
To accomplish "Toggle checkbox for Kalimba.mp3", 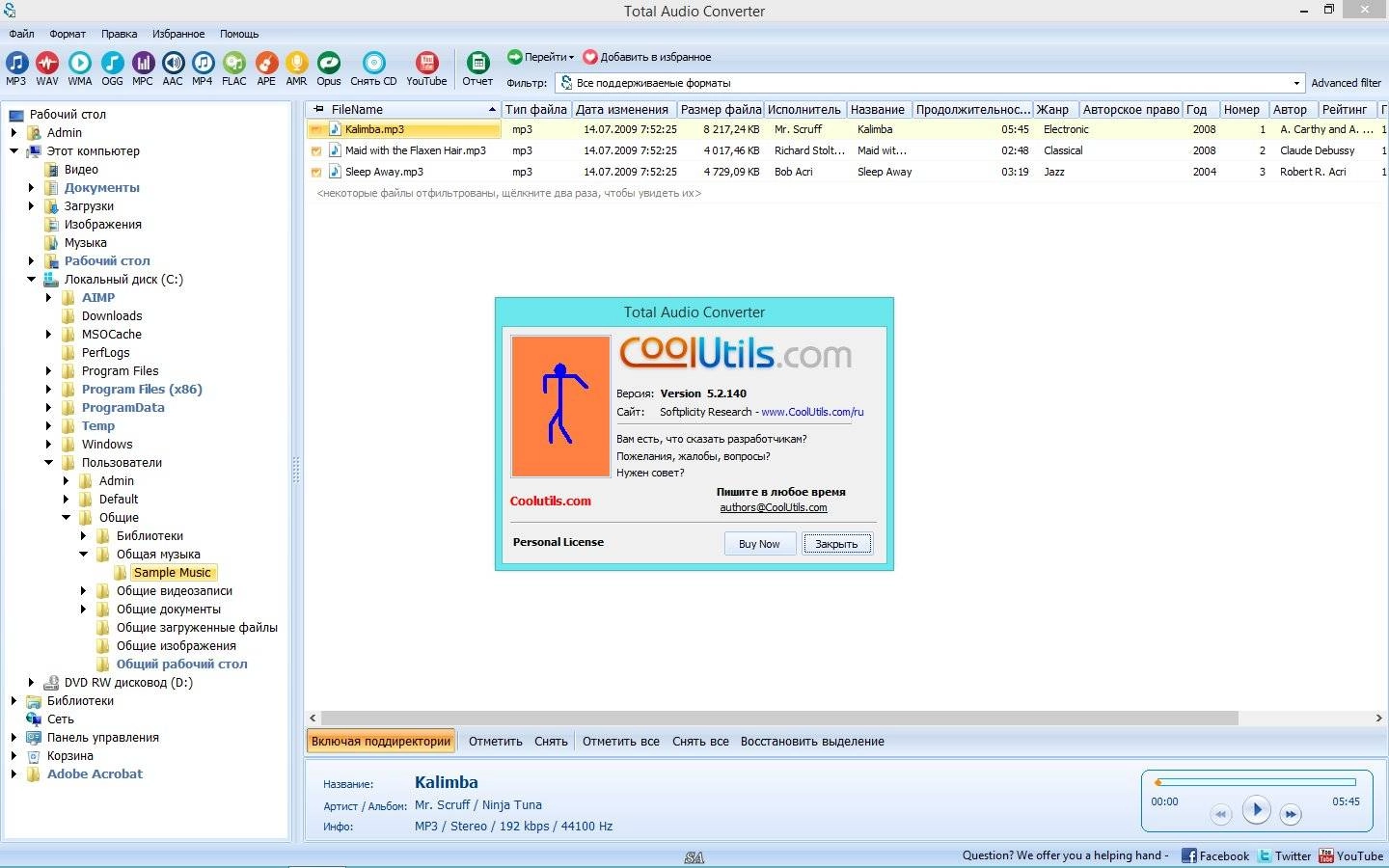I will pos(315,129).
